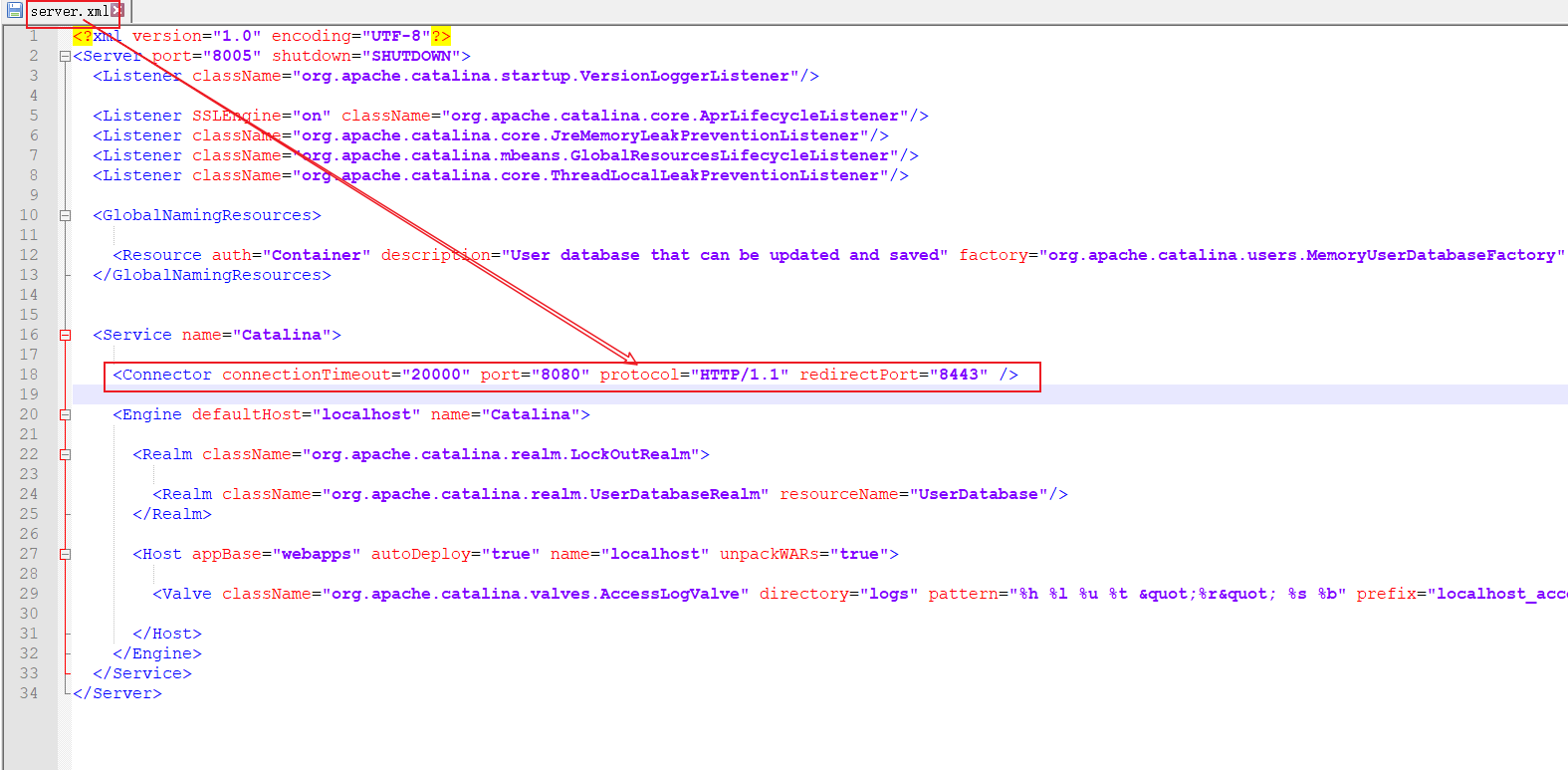
Task: Click the opening <GlobalNamingResources> tag
Action: pos(207,215)
